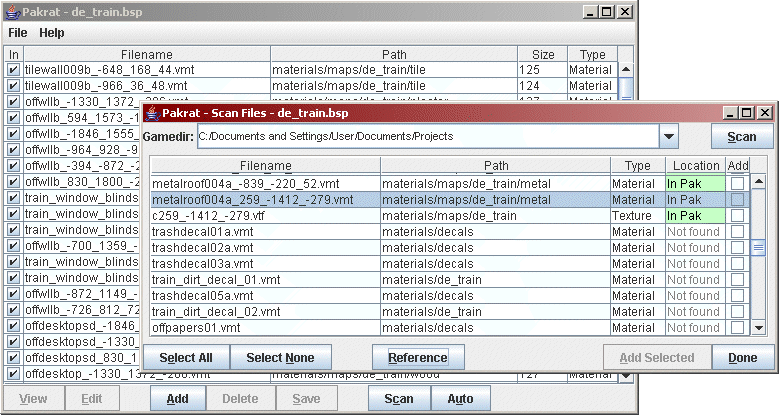The image size is (779, 415).
Task: Close the main Pakrat window
Action: pos(624,12)
